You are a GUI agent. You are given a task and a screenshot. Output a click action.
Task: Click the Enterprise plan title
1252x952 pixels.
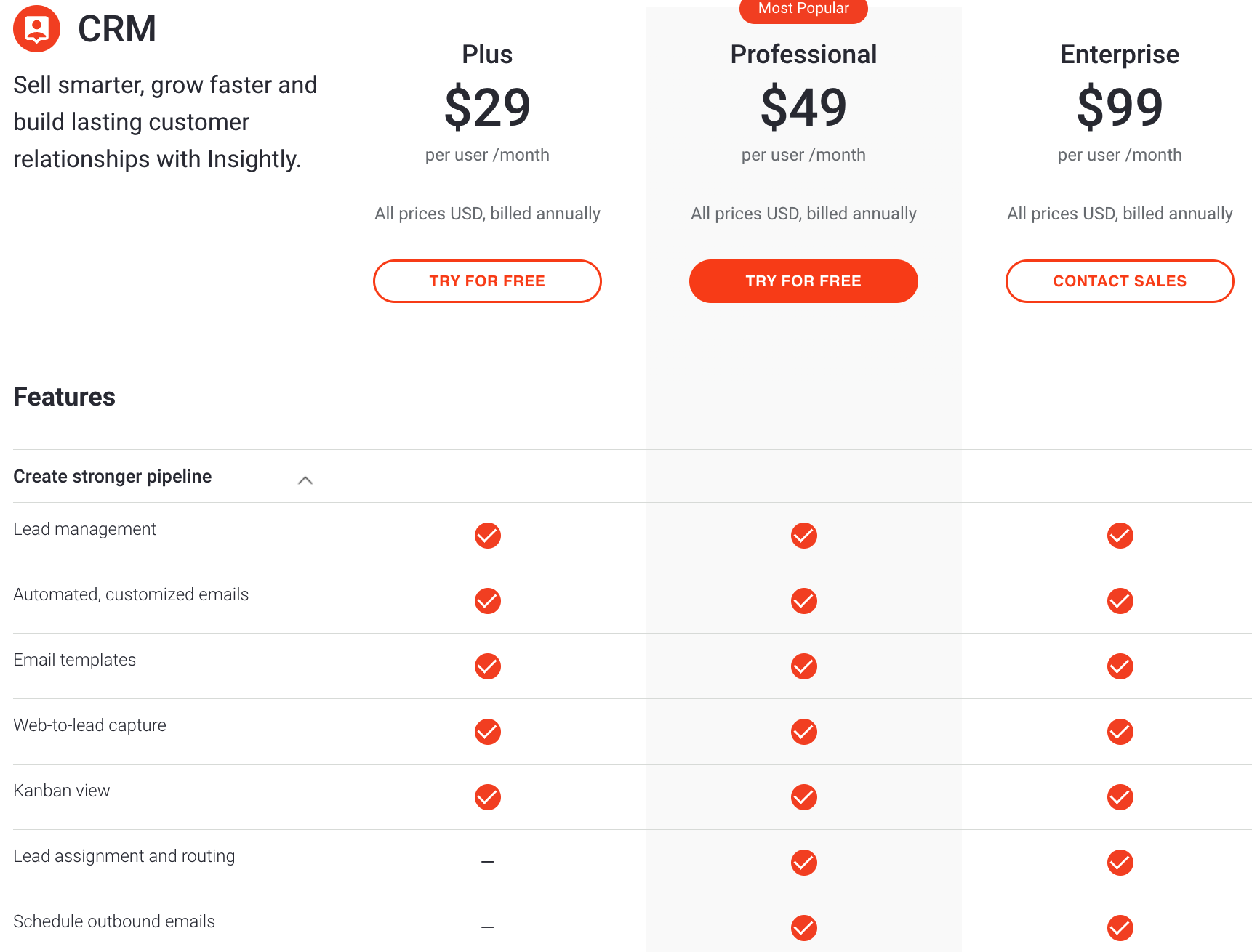click(x=1120, y=55)
